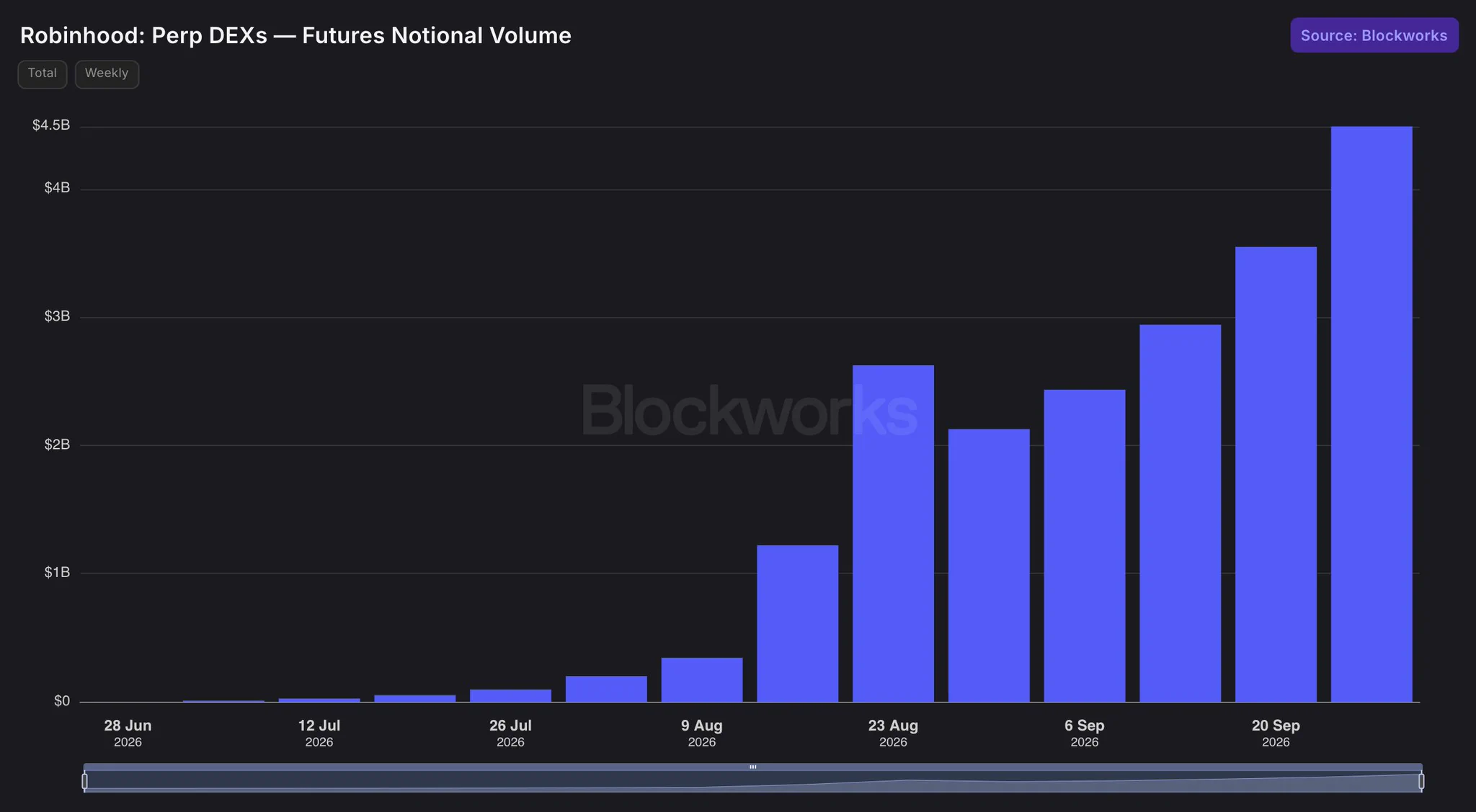This screenshot has height=812, width=1476.
Task: Click the tallest bar after 20 Sep
Action: coord(1371,414)
